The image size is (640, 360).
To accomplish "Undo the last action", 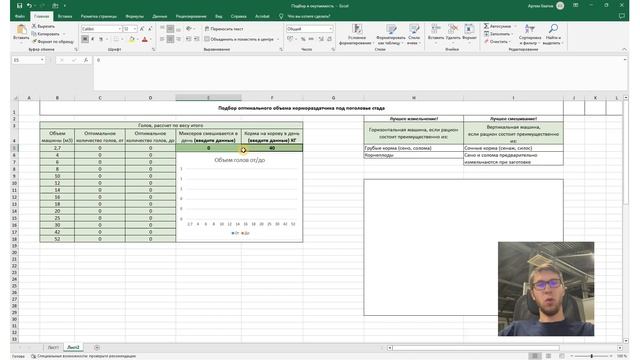I will point(29,6).
